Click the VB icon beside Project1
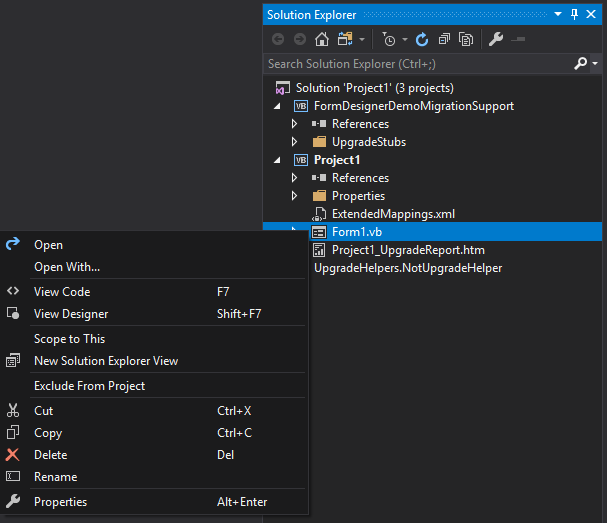Image resolution: width=607 pixels, height=523 pixels. 301,160
